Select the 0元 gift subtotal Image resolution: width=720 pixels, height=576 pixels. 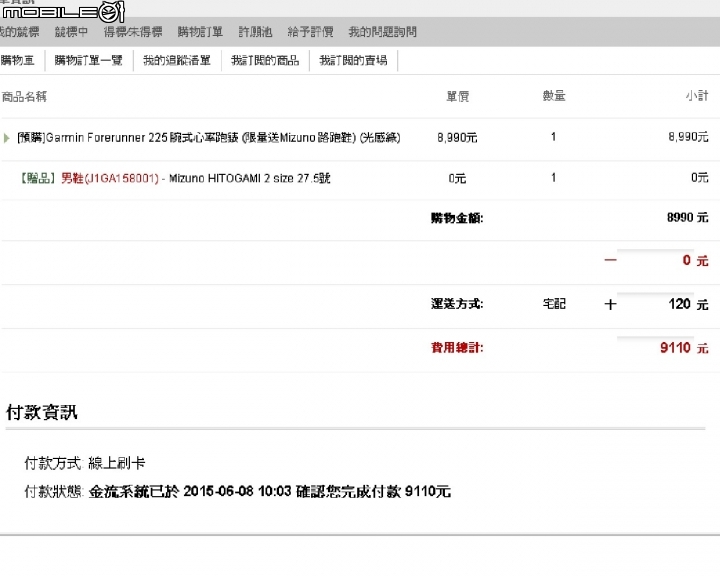(x=700, y=177)
